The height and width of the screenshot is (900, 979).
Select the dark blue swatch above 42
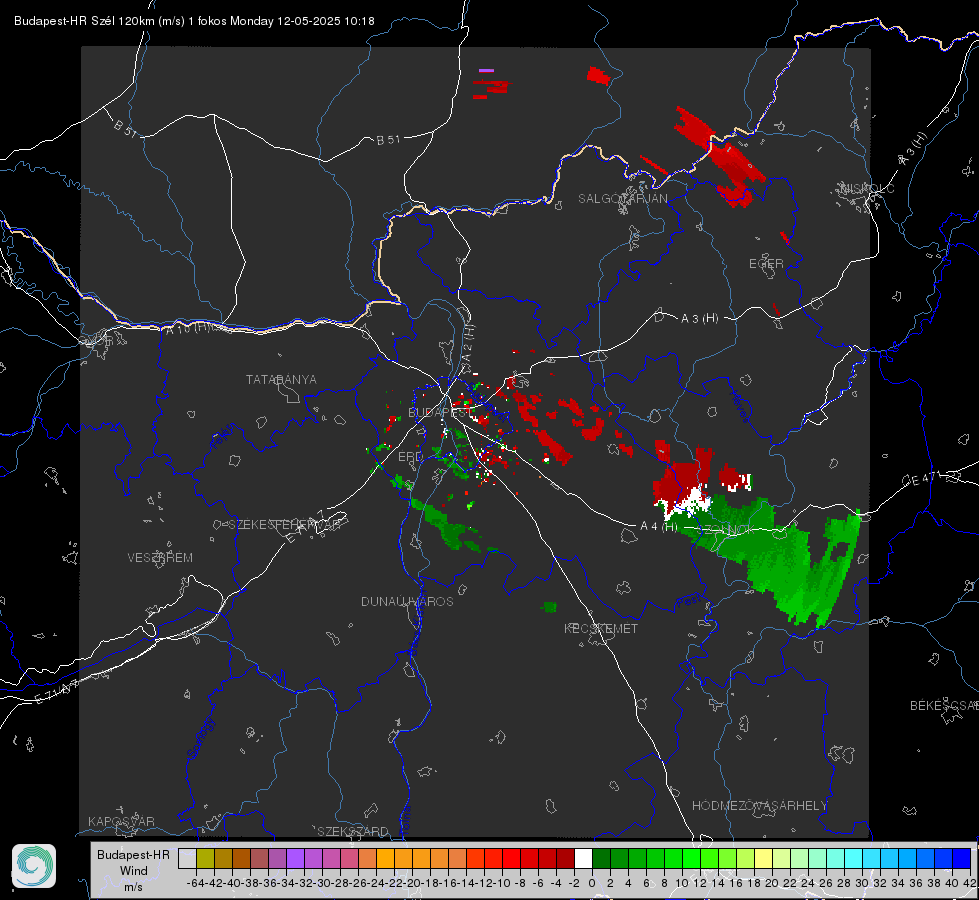point(962,858)
